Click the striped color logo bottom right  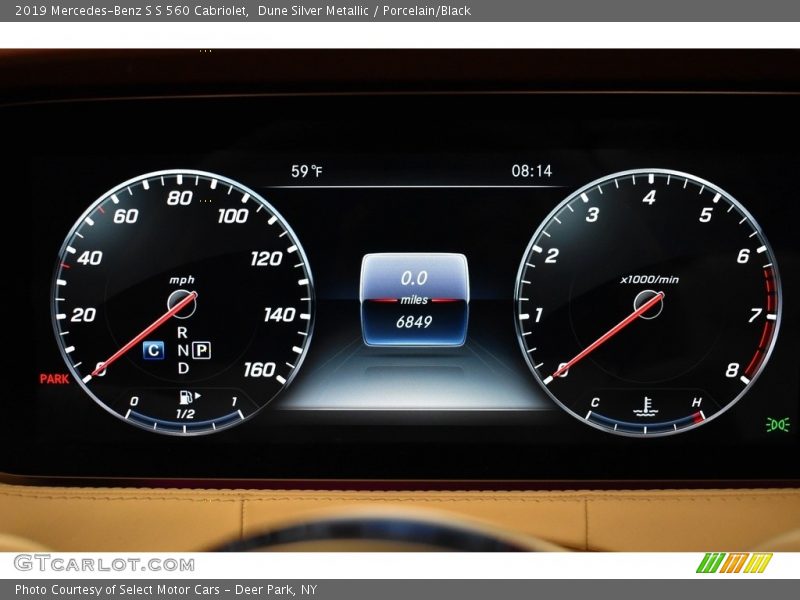click(x=734, y=563)
